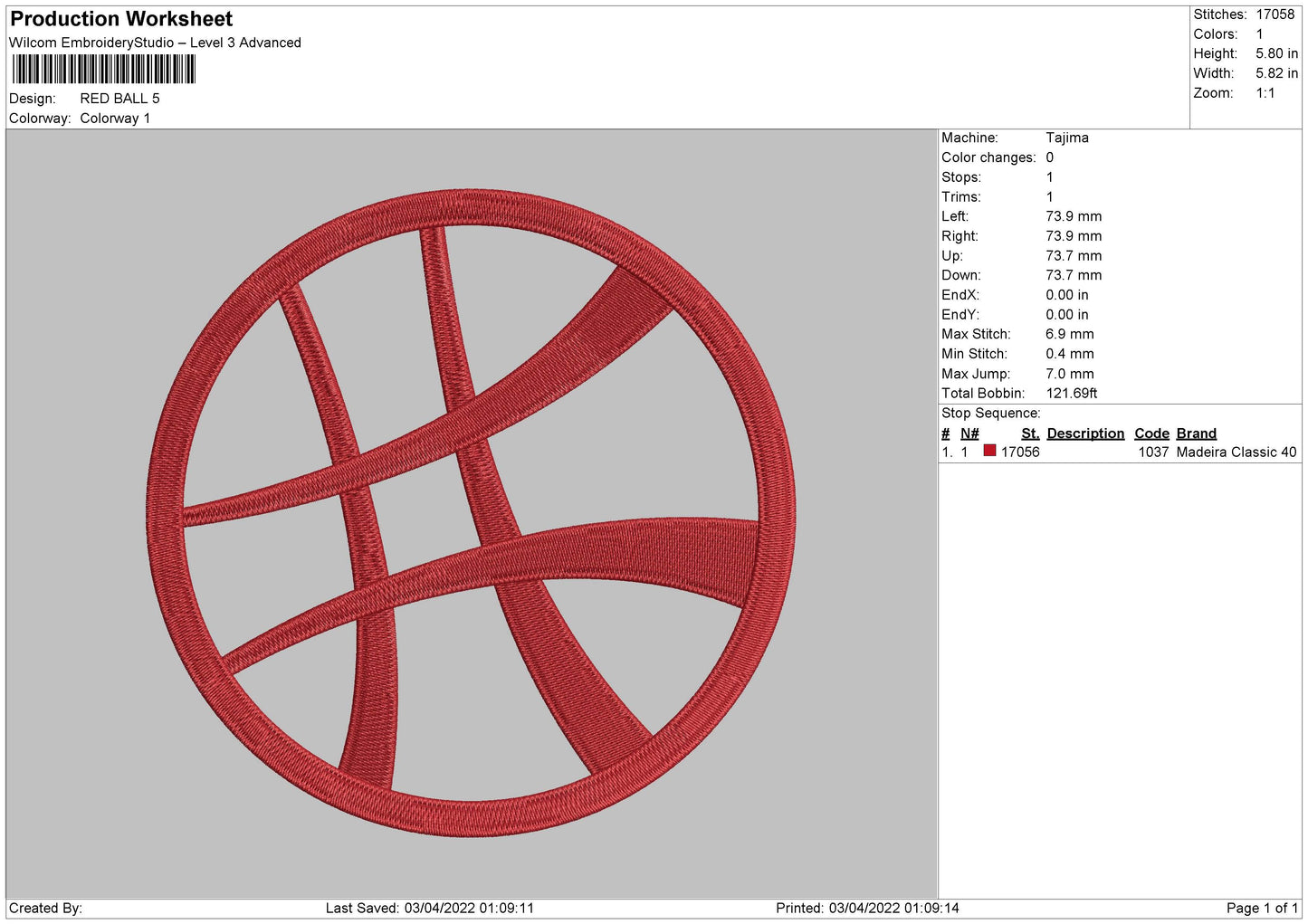The image size is (1308, 924).
Task: Click the 'Description' column header
Action: tap(1085, 434)
